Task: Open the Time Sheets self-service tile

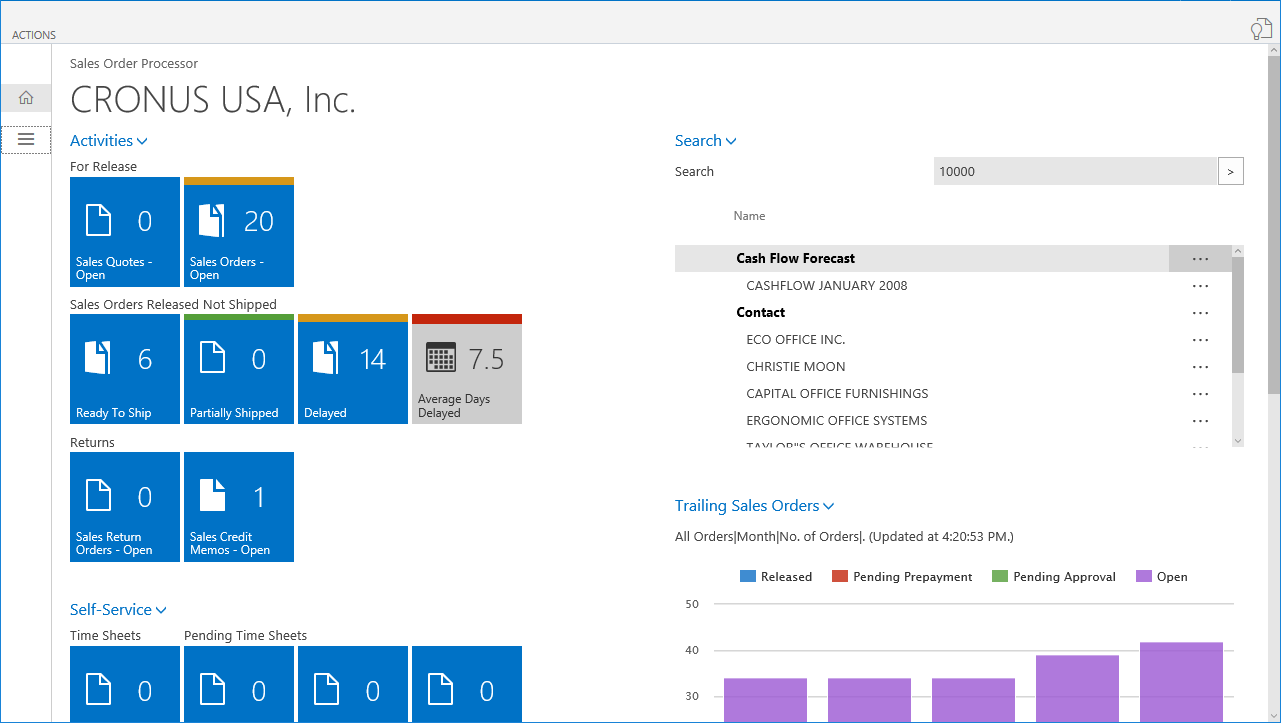Action: point(125,684)
